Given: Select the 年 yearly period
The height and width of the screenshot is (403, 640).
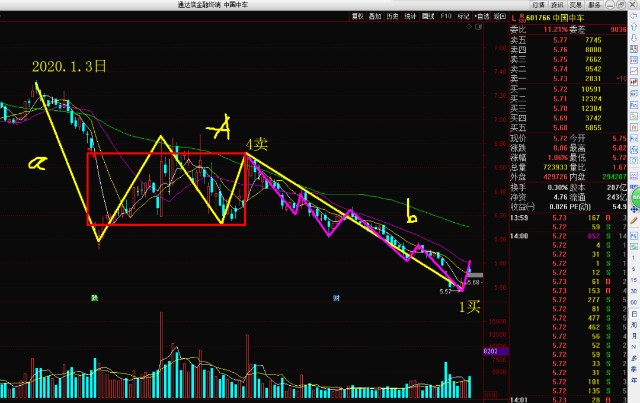Looking at the screenshot, I should click(x=634, y=380).
